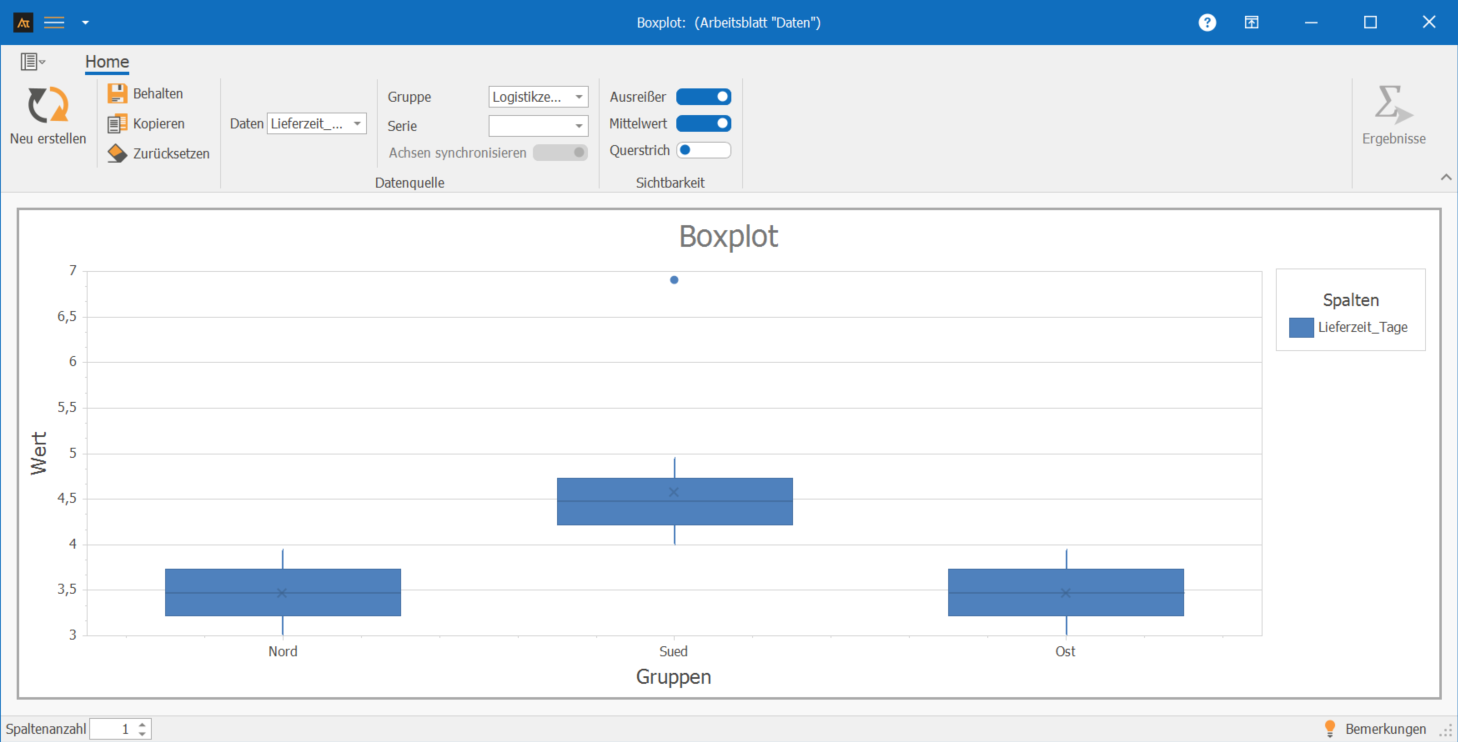This screenshot has width=1458, height=742.
Task: Open the Daten dropdown
Action: tap(316, 124)
